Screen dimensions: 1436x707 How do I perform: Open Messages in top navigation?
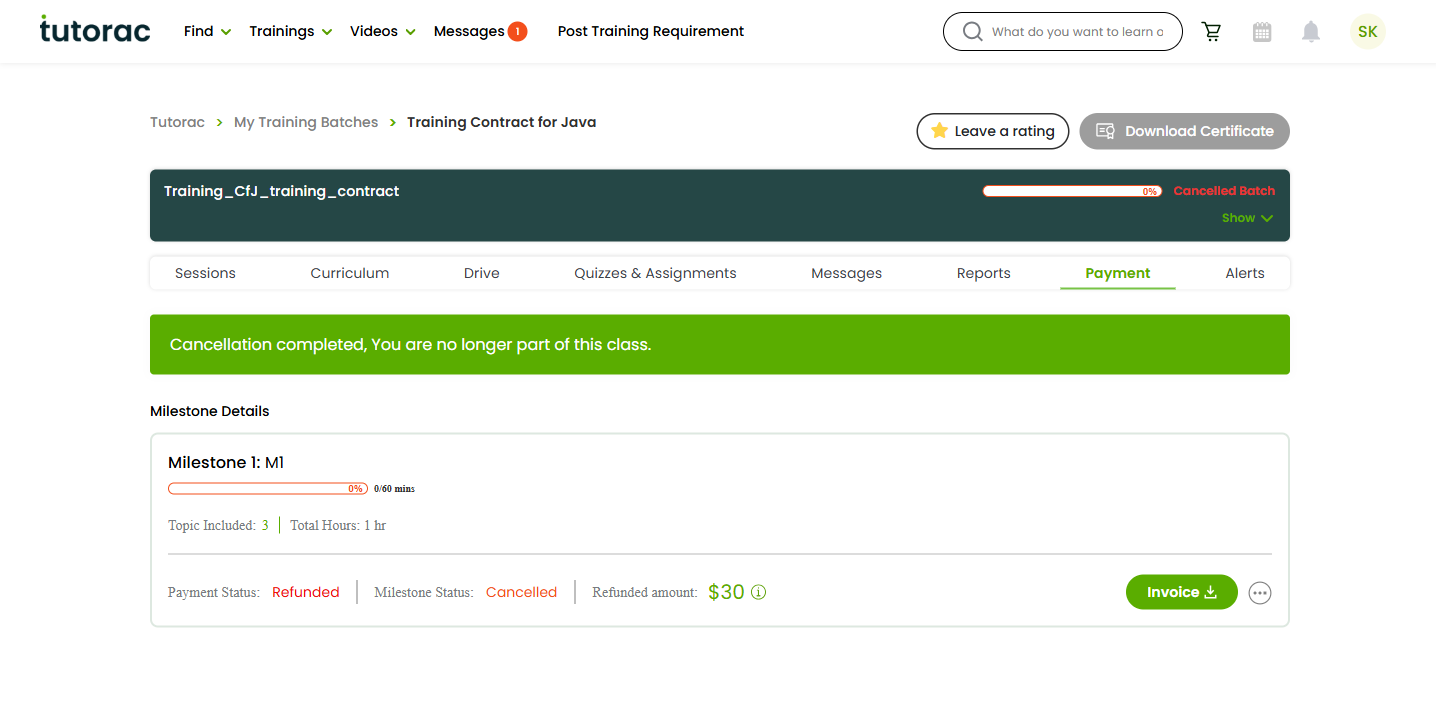pos(469,32)
